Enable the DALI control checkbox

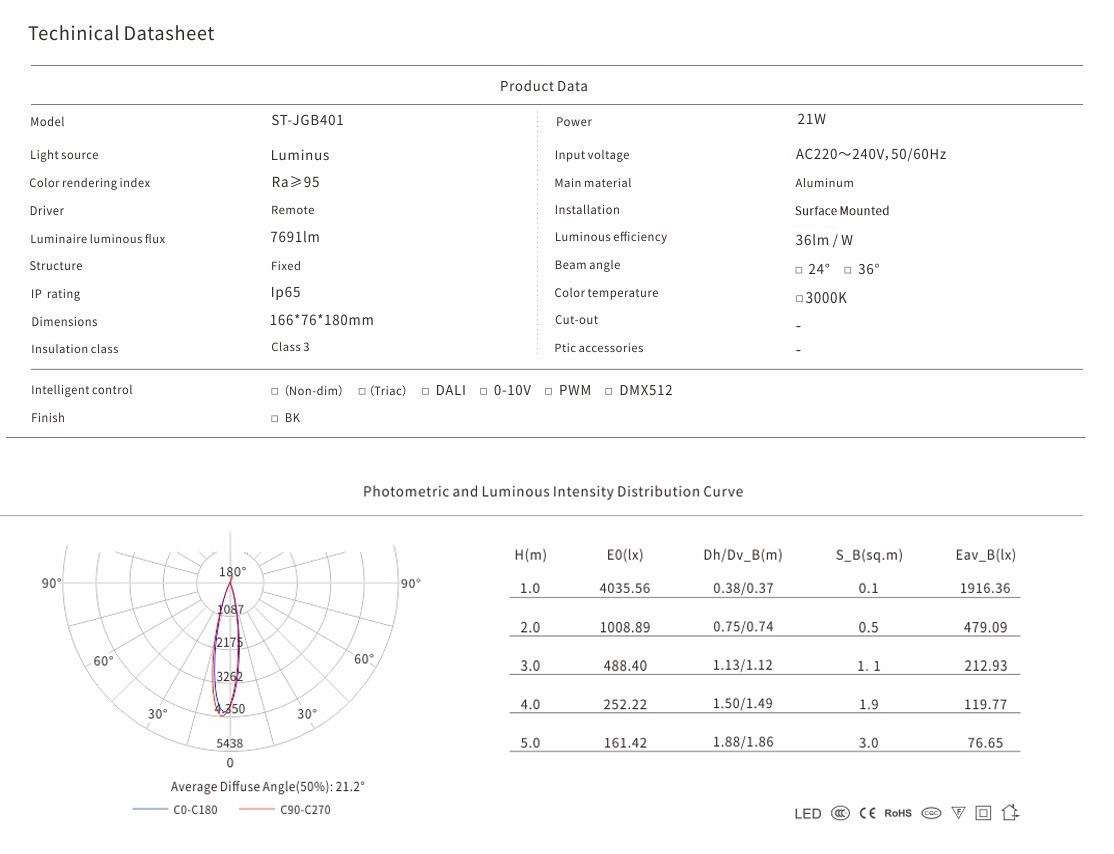coord(426,391)
